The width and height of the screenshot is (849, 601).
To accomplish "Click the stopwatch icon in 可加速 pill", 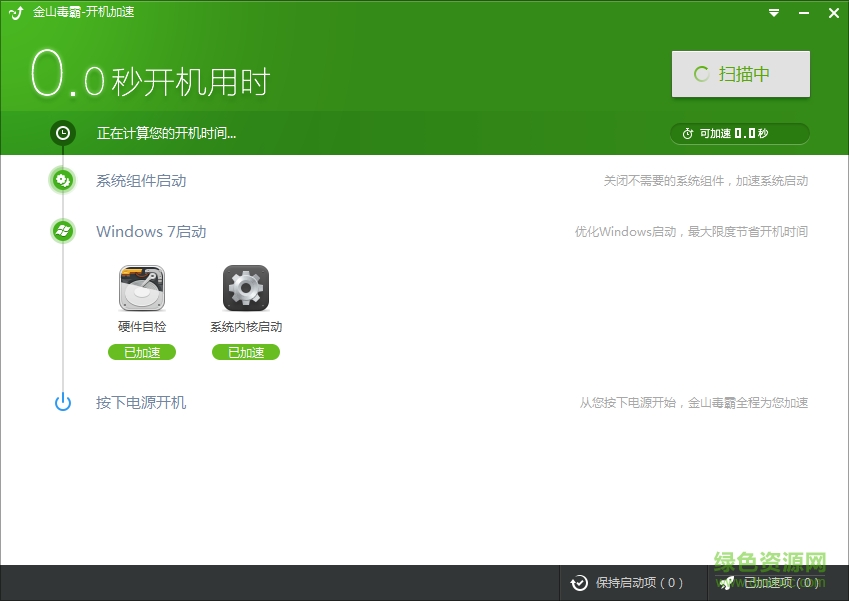I will pyautogui.click(x=688, y=134).
